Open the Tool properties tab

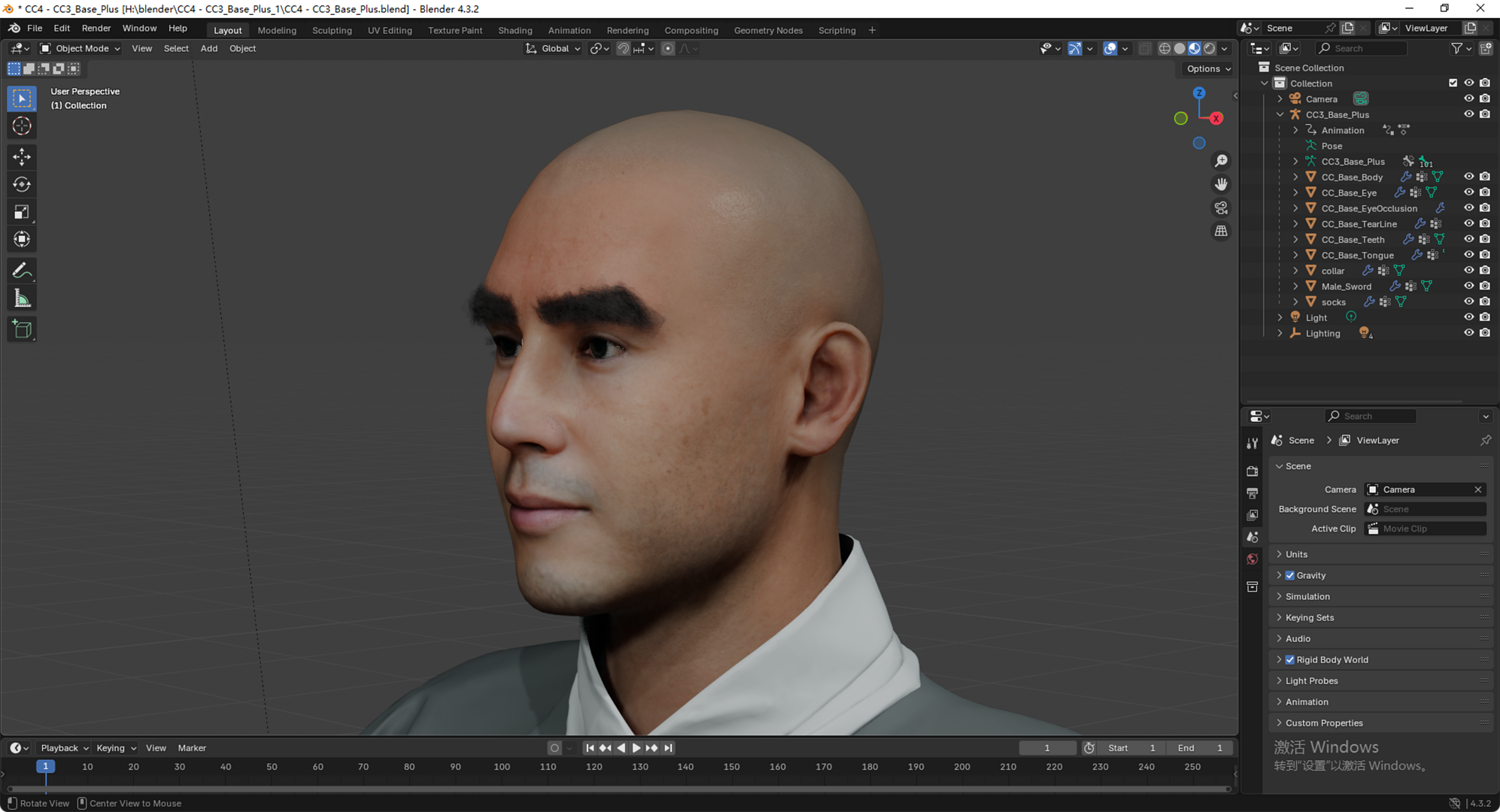pos(1252,443)
